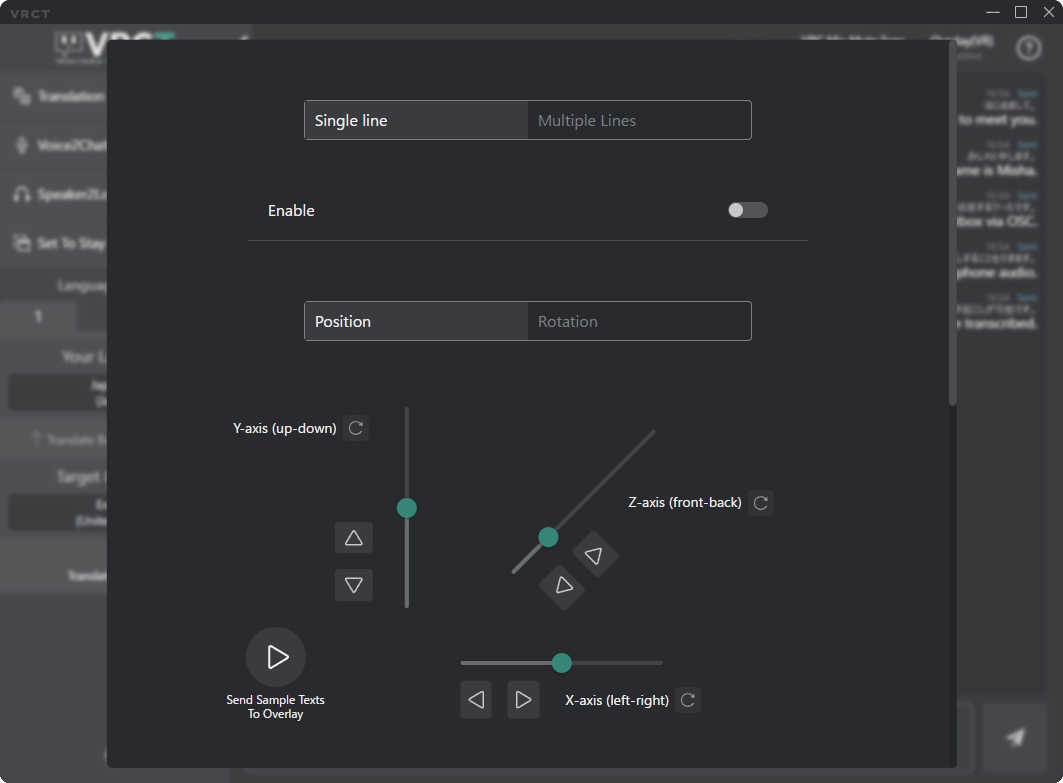Select language preset tab 1

point(38,316)
